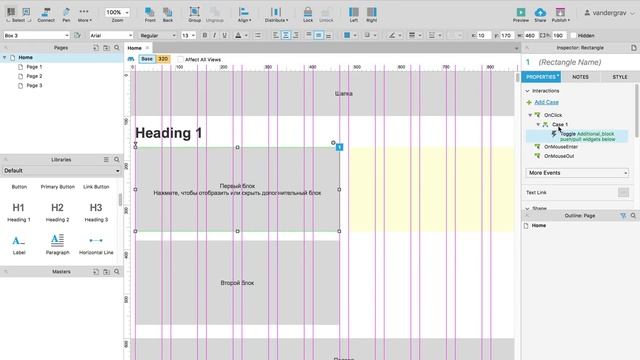
Task: Toggle italic formatting
Action: pyautogui.click(x=215, y=36)
